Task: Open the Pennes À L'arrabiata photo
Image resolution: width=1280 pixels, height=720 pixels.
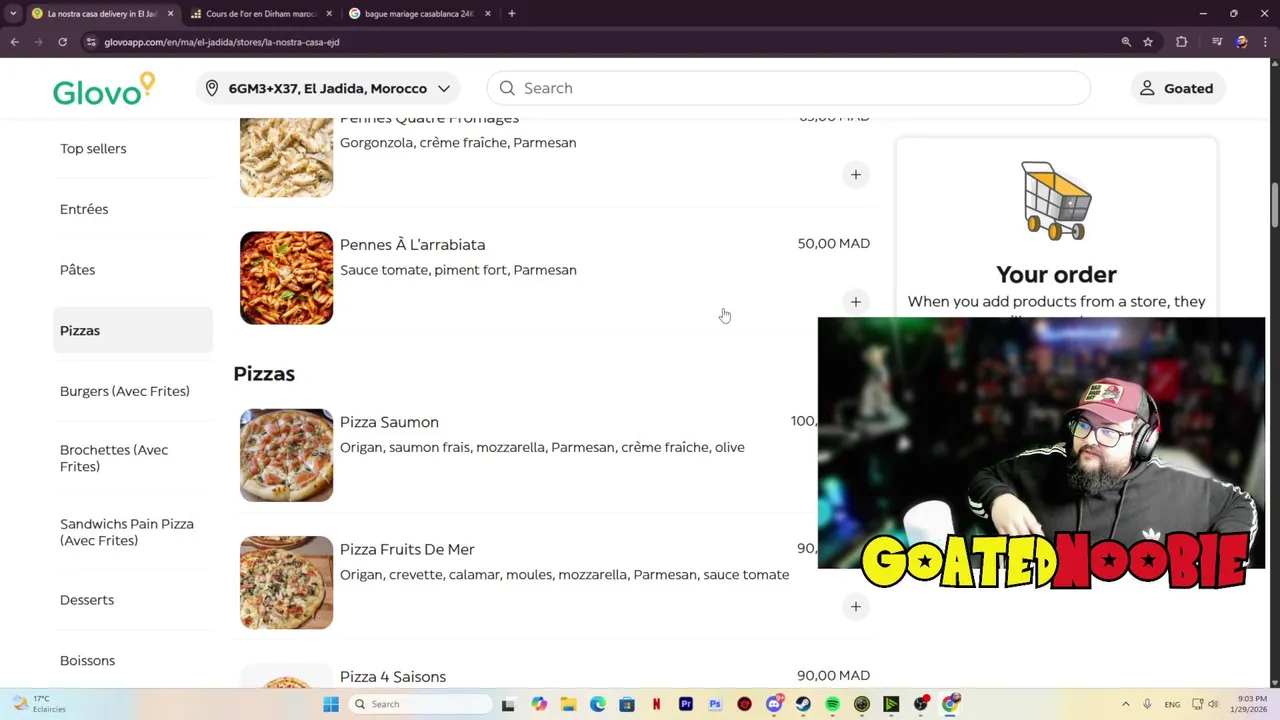Action: (286, 278)
